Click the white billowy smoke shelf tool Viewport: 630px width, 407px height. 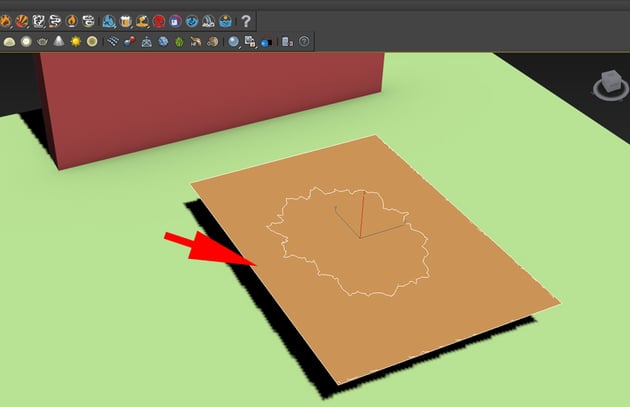click(x=38, y=21)
